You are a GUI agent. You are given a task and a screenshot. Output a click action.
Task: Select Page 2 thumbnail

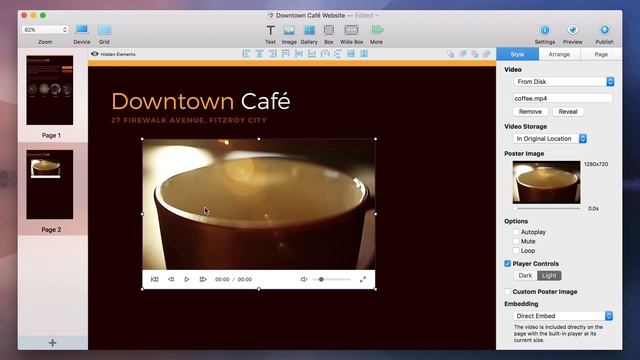pos(50,184)
